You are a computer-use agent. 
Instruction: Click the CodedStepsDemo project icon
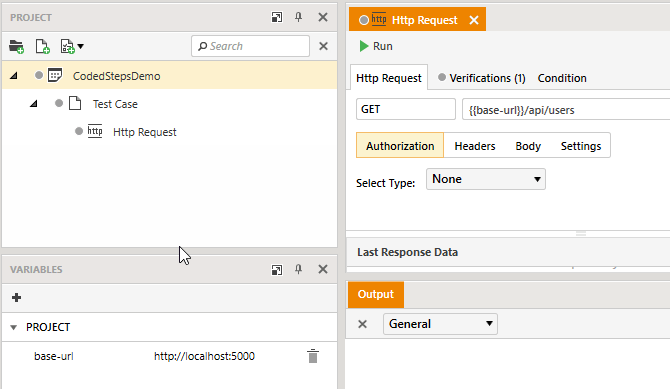55,76
